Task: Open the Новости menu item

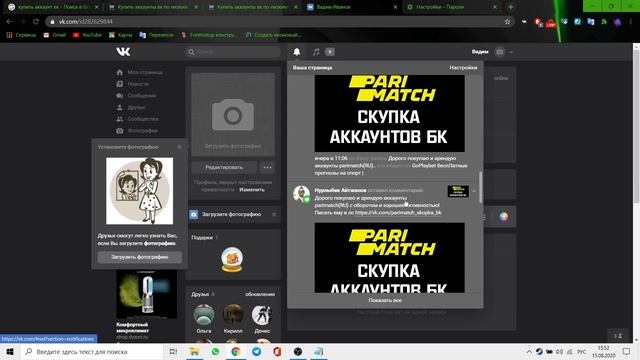Action: tap(138, 84)
